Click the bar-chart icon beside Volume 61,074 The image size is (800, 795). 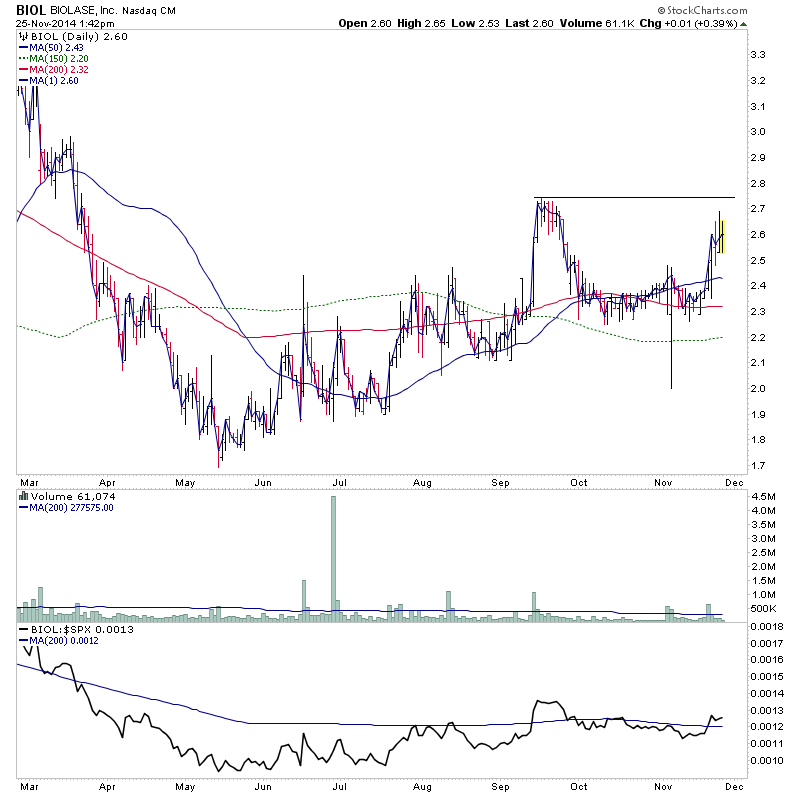[x=23, y=496]
